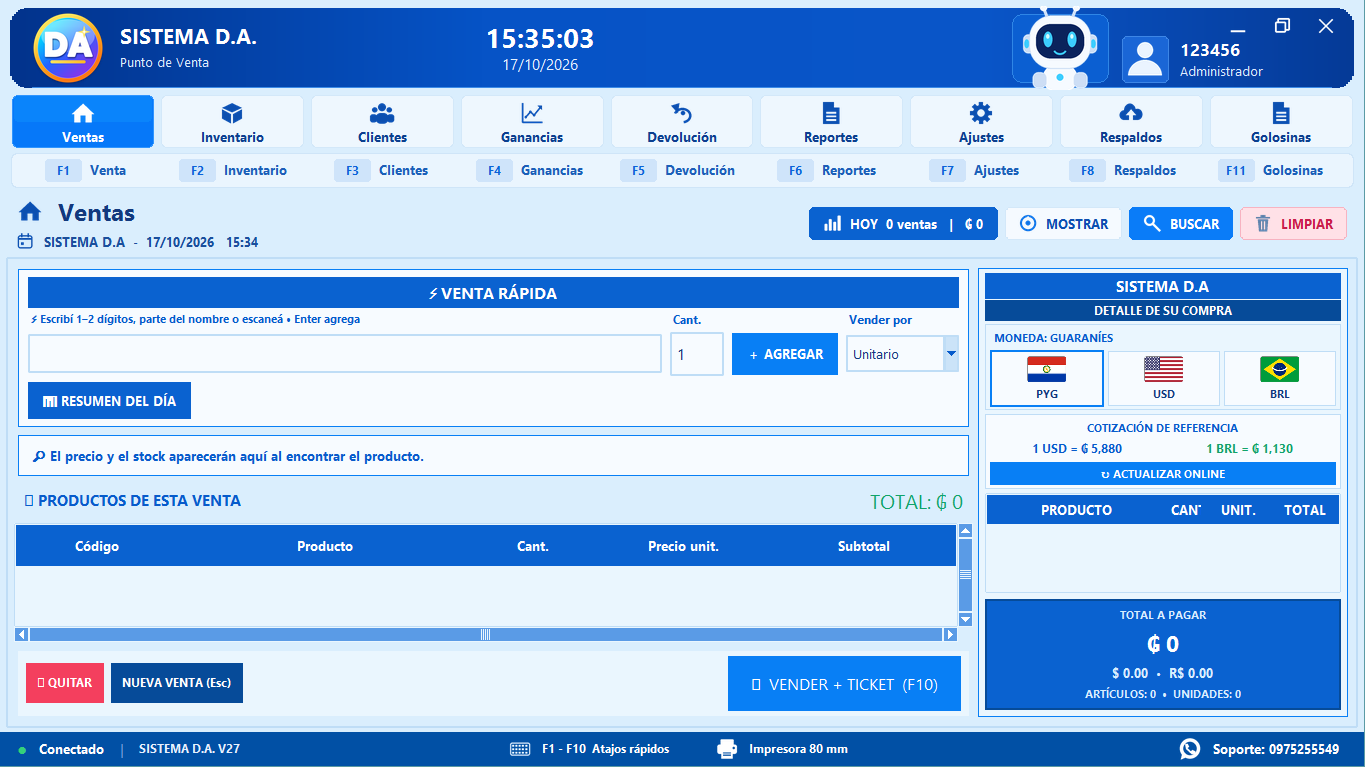Click the product table vertical scrollbar thumb
The height and width of the screenshot is (767, 1365).
point(965,575)
